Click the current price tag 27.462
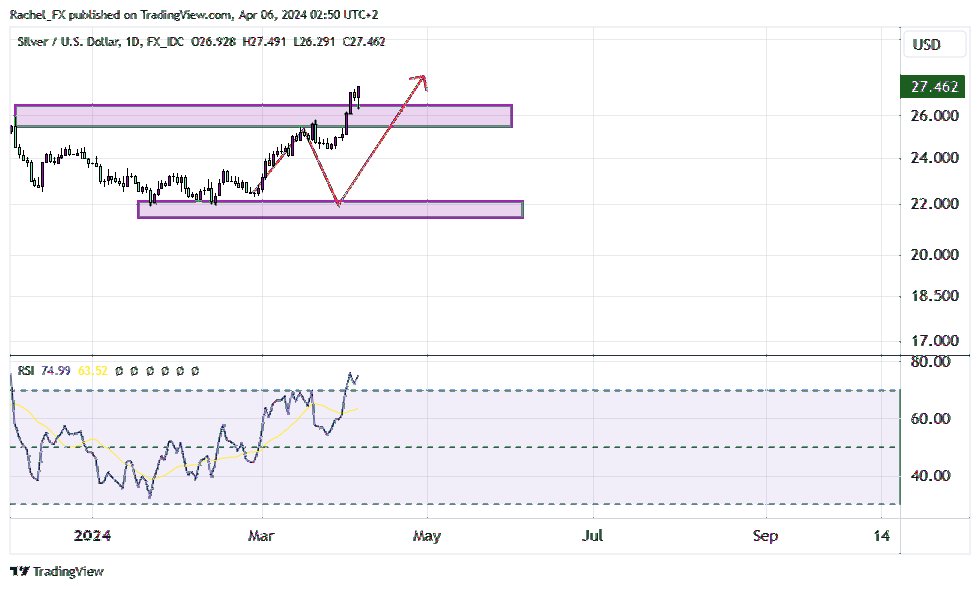The height and width of the screenshot is (589, 980). pos(931,86)
